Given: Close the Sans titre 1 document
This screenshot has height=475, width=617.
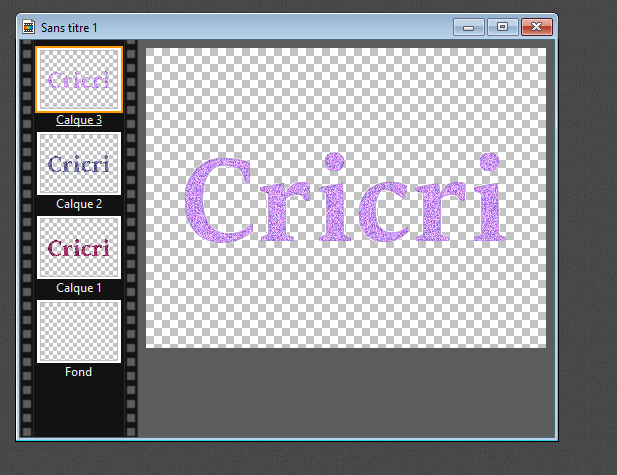Looking at the screenshot, I should 537,26.
